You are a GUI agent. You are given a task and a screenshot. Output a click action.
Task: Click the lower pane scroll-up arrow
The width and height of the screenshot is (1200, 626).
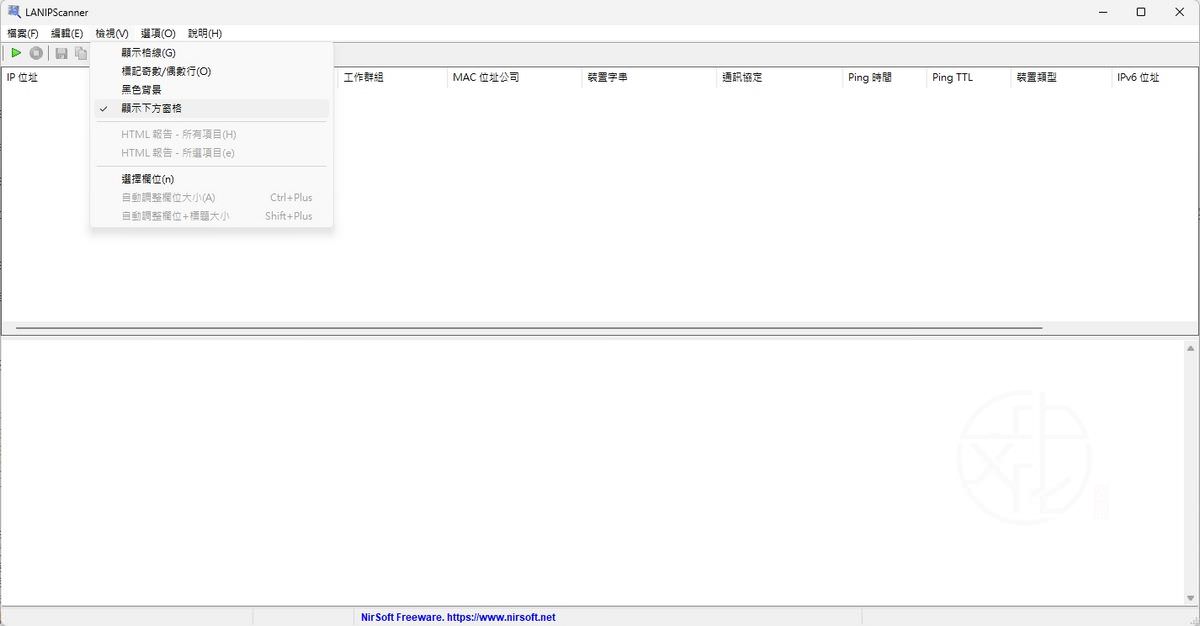point(1190,349)
